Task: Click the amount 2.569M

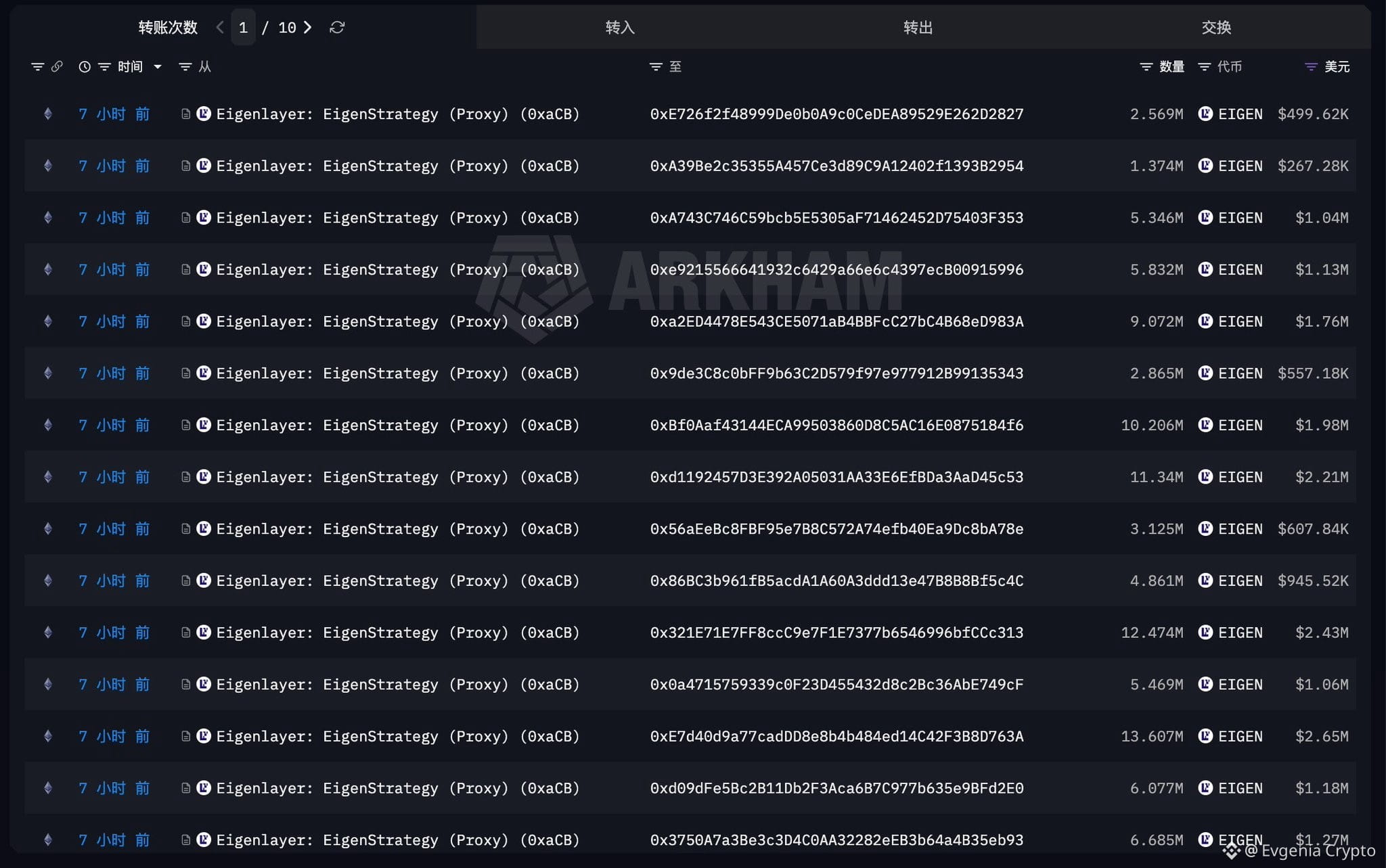Action: click(x=1157, y=114)
